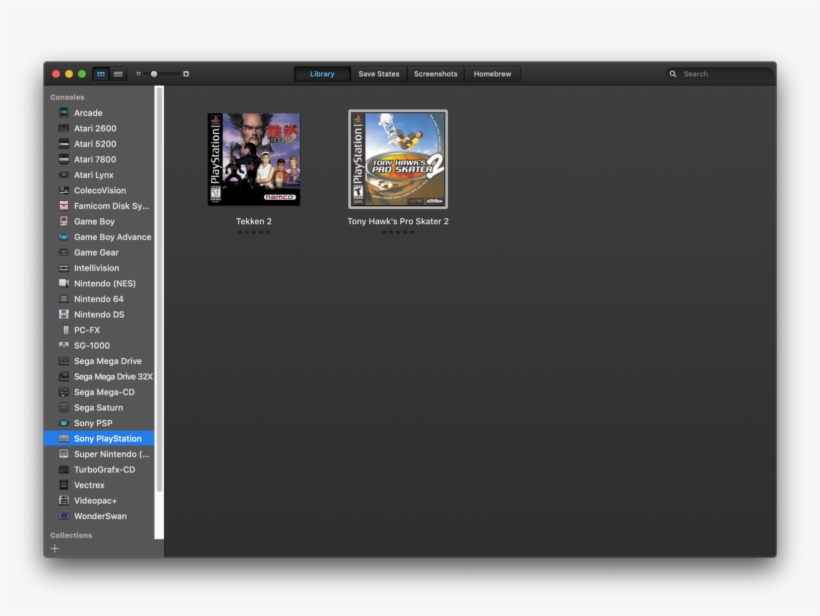Viewport: 820px width, 616px height.
Task: Open the Vectrex console row
Action: (99, 485)
